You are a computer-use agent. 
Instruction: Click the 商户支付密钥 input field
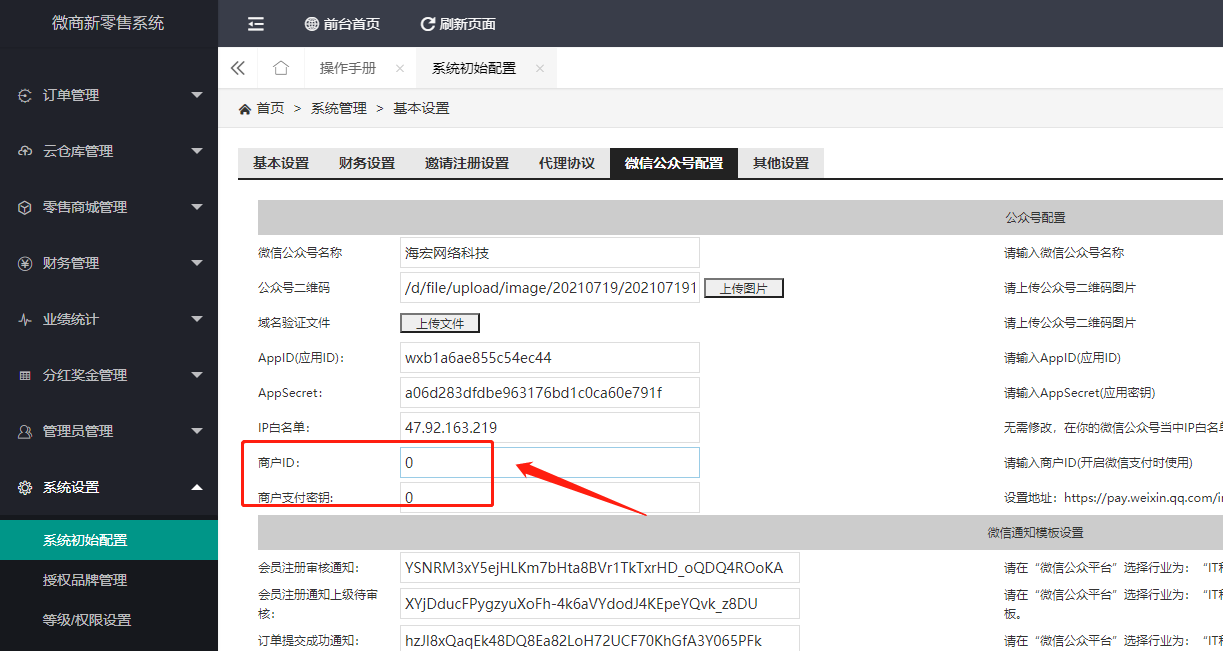point(550,498)
